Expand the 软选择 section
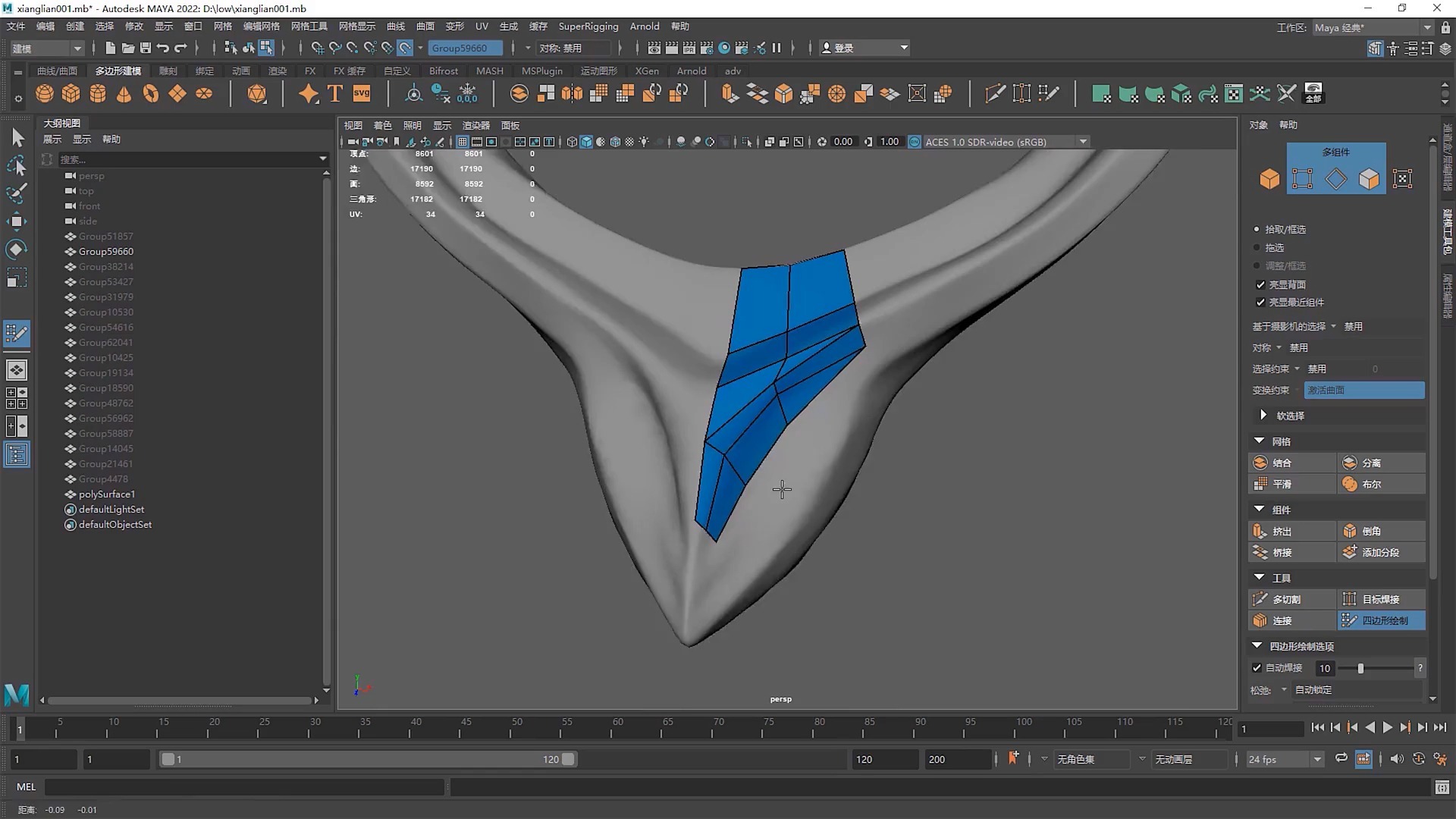This screenshot has width=1456, height=819. (1263, 416)
